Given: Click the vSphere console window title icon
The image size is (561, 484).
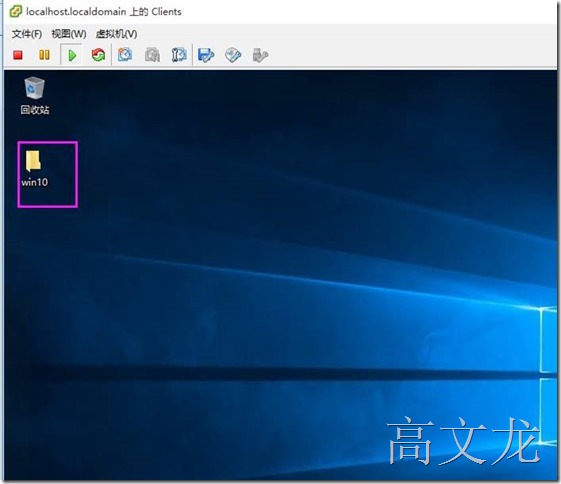Looking at the screenshot, I should click(x=16, y=11).
